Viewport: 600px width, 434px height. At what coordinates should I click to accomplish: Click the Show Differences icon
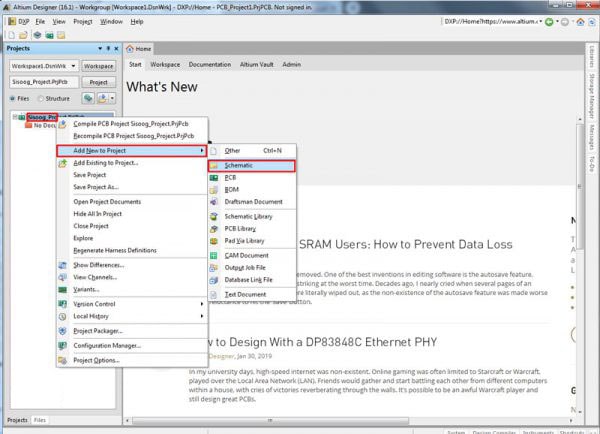click(63, 265)
